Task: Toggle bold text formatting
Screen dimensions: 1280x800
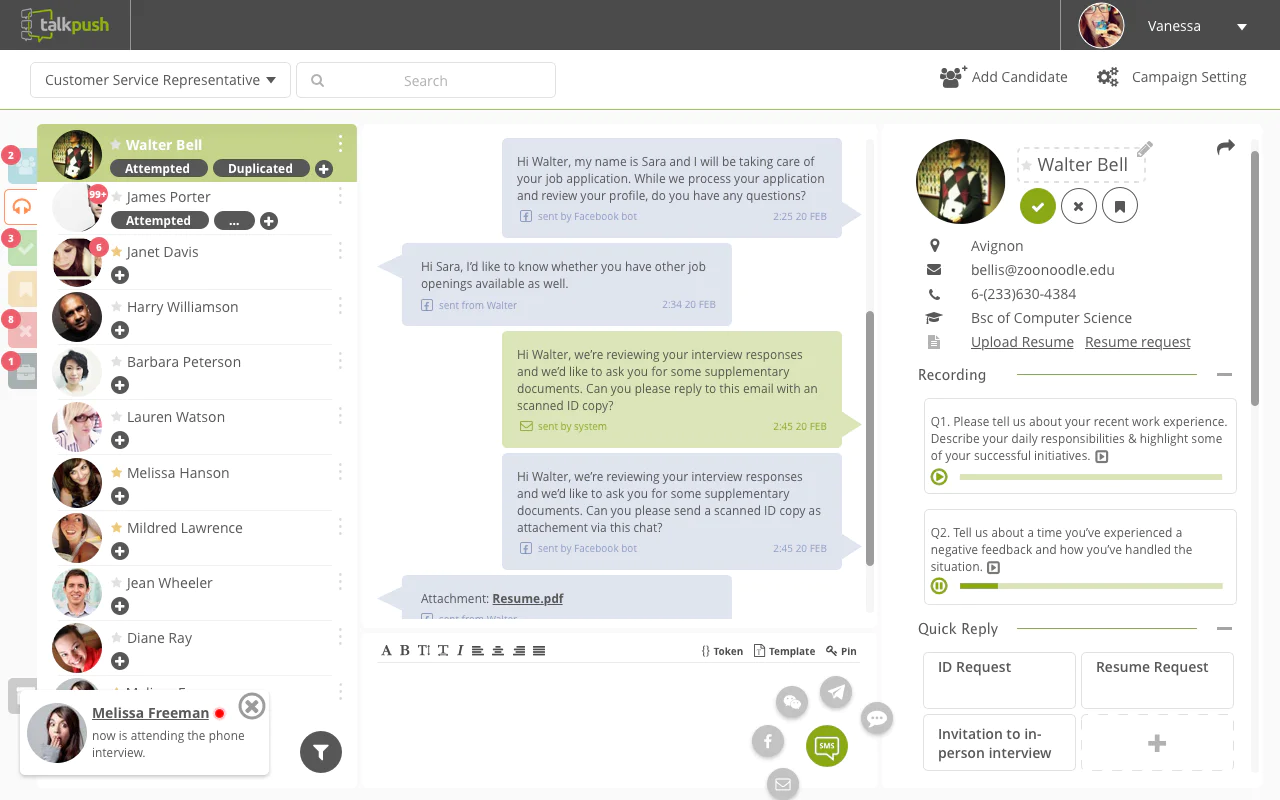Action: [x=405, y=651]
